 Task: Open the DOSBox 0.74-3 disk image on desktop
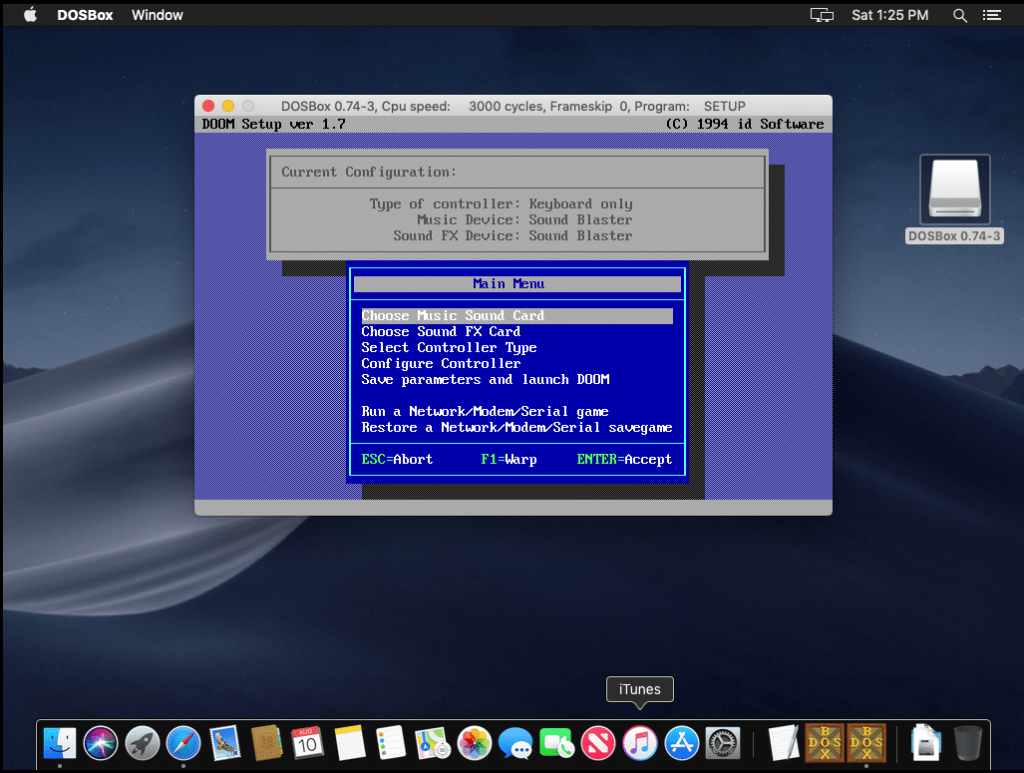click(x=953, y=190)
